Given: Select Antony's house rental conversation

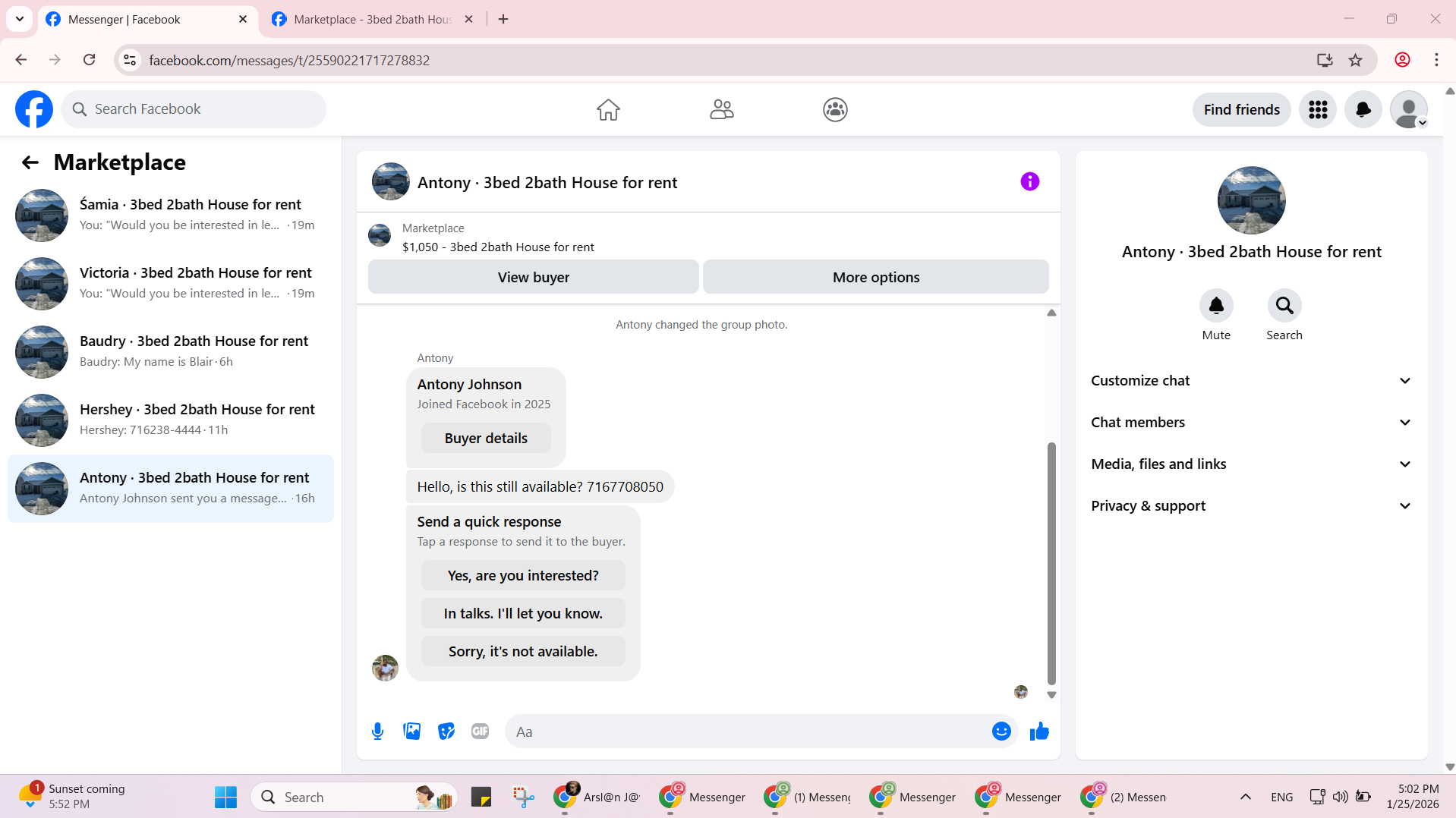Looking at the screenshot, I should tap(171, 488).
